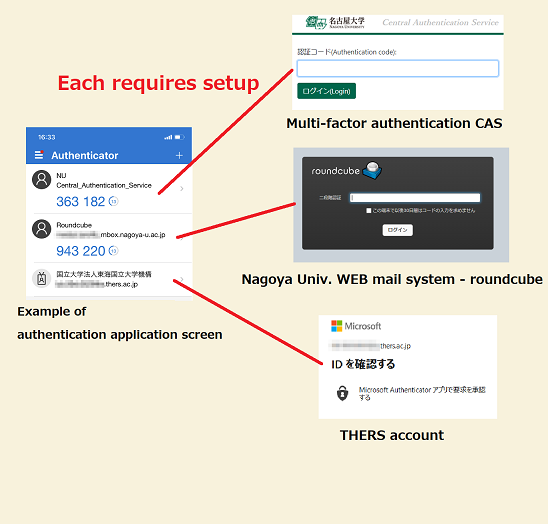This screenshot has height=524, width=548.
Task: Click Nagoya Univ. WEB mail system caption
Action: 392,279
